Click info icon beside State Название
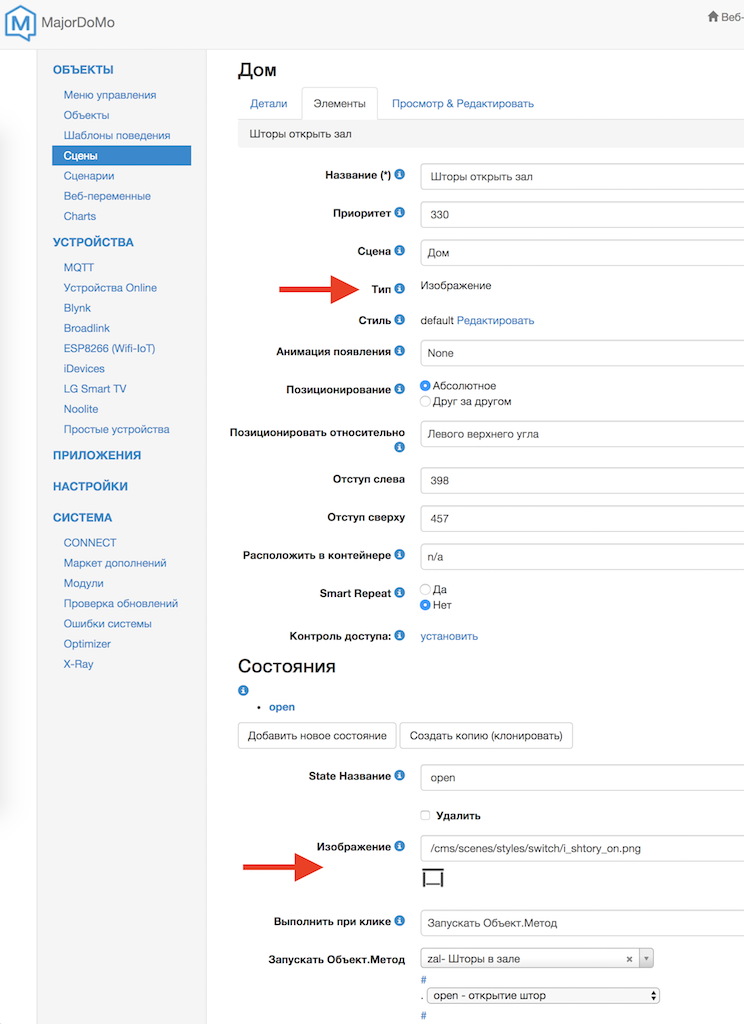The width and height of the screenshot is (744, 1024). [x=400, y=776]
